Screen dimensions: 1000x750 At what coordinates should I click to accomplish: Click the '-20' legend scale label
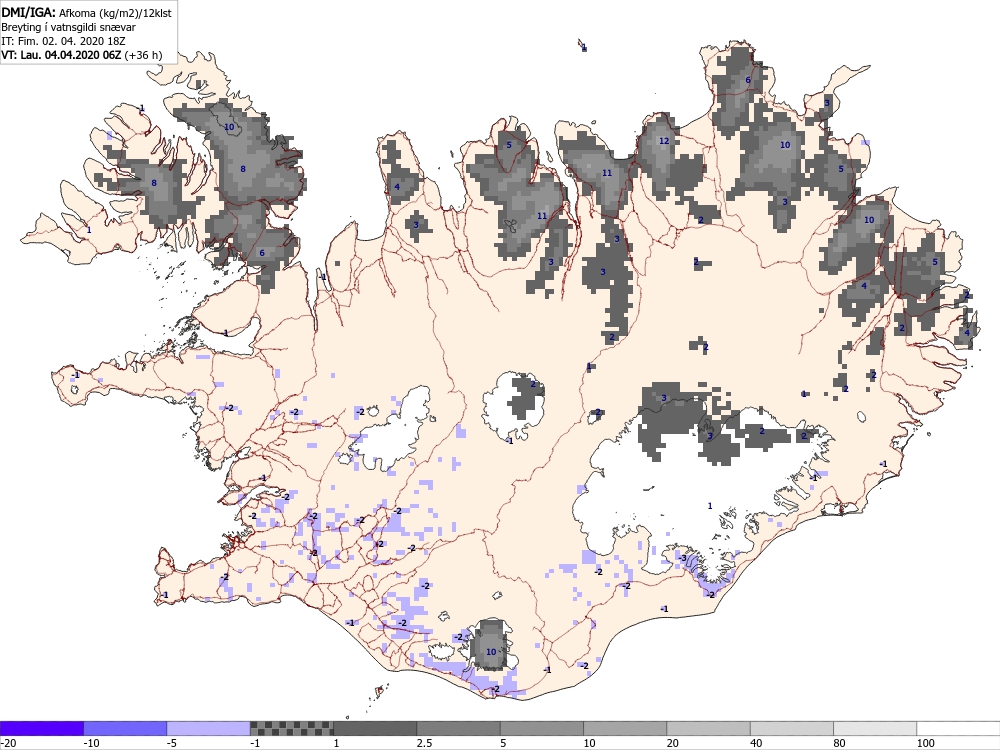pyautogui.click(x=8, y=744)
